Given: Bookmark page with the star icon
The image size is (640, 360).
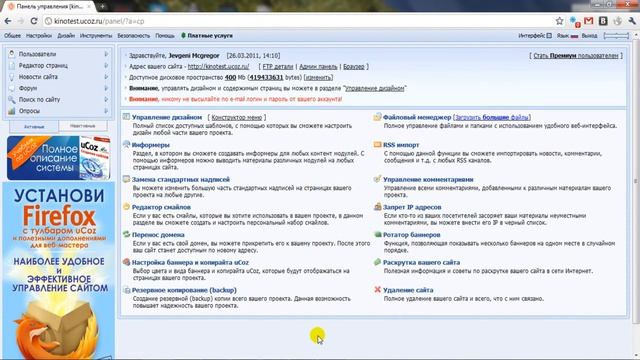Looking at the screenshot, I should 560,21.
